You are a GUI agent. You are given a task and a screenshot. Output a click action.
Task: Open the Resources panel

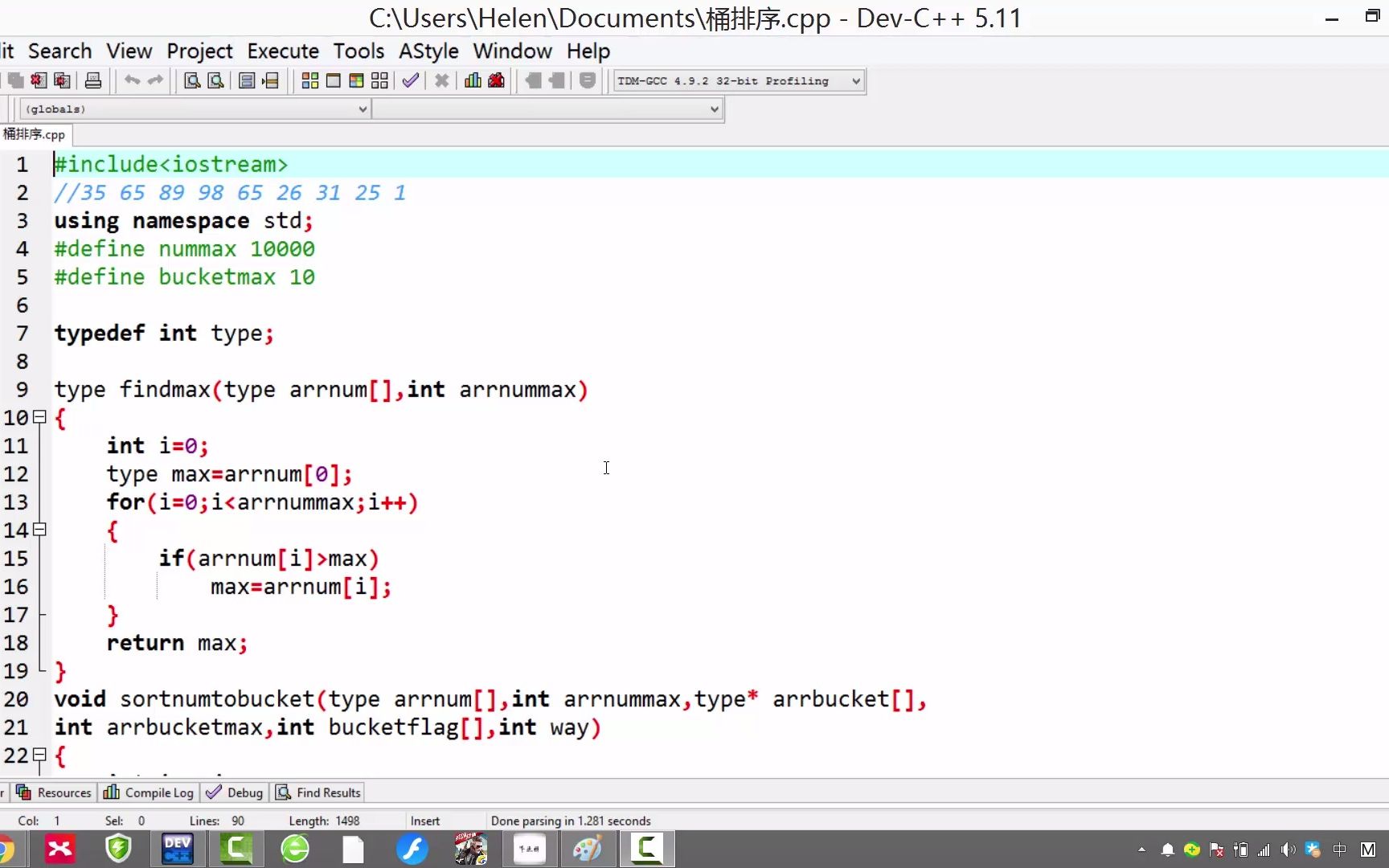[53, 792]
